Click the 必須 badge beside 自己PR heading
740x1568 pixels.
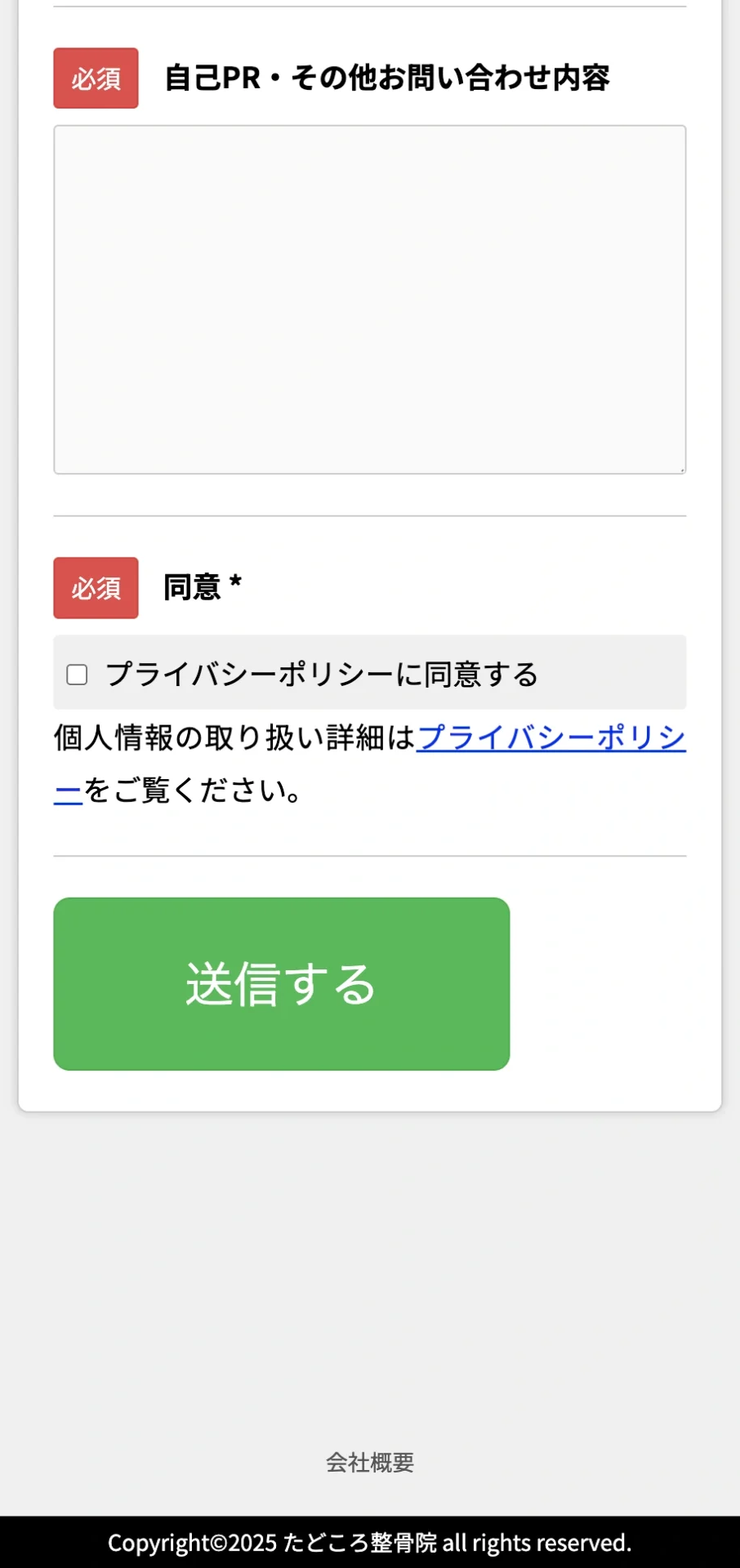tap(95, 79)
